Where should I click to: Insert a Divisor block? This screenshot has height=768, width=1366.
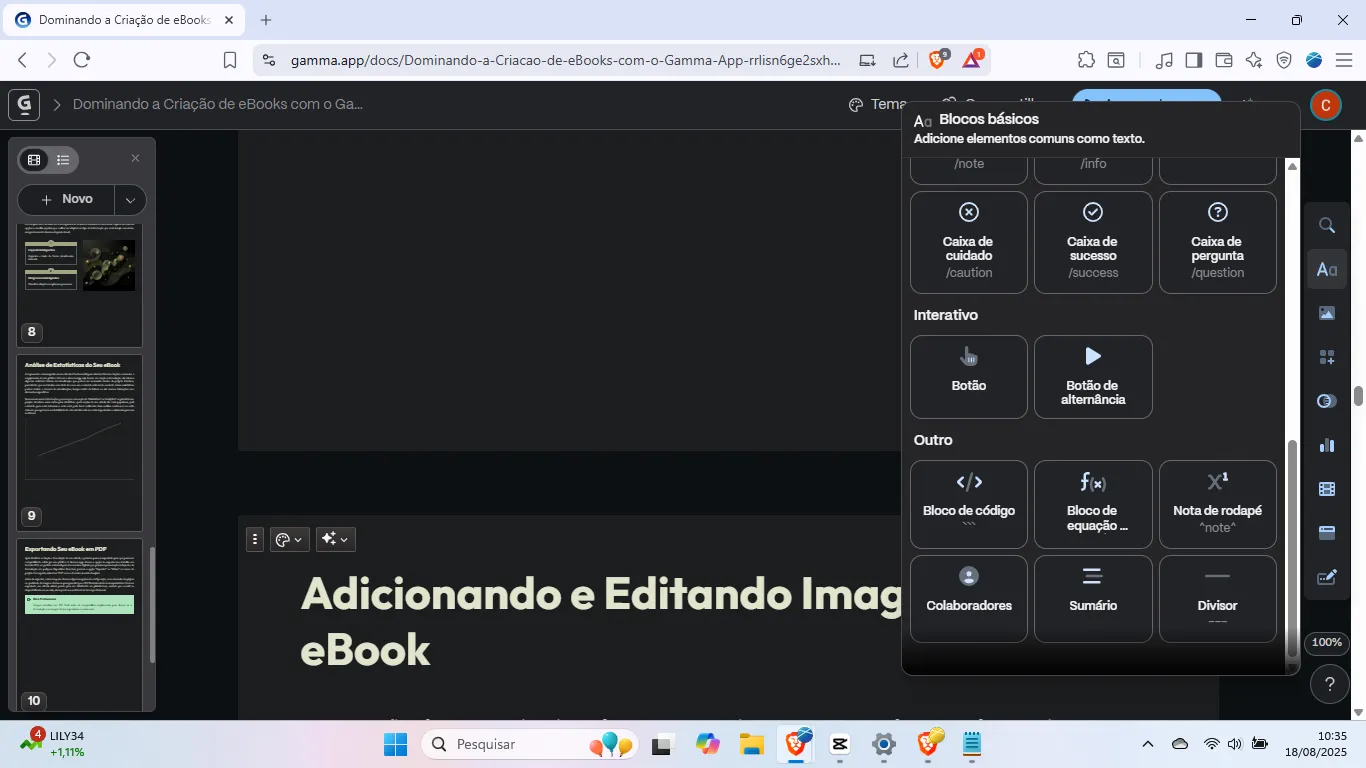[x=1217, y=598]
